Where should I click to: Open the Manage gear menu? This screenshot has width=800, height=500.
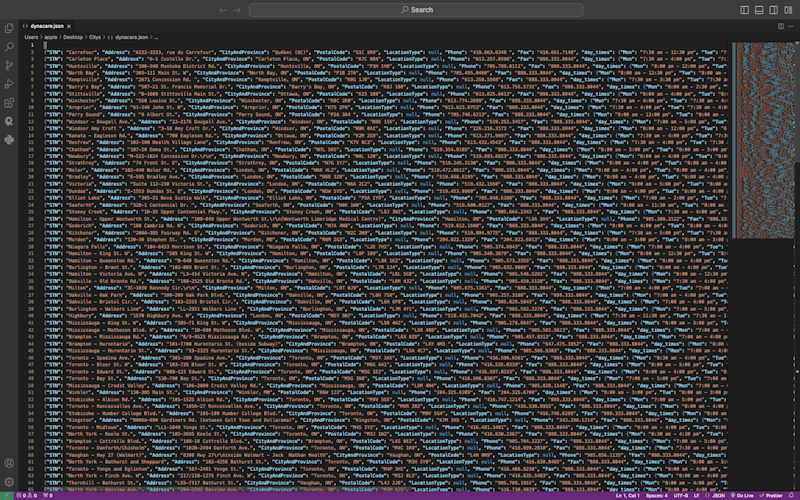click(9, 482)
